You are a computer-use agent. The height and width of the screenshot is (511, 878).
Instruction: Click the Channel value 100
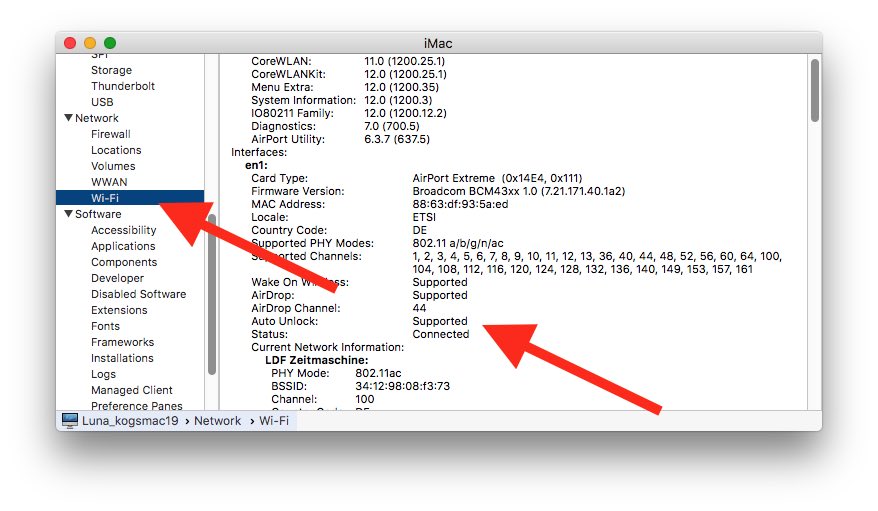365,399
